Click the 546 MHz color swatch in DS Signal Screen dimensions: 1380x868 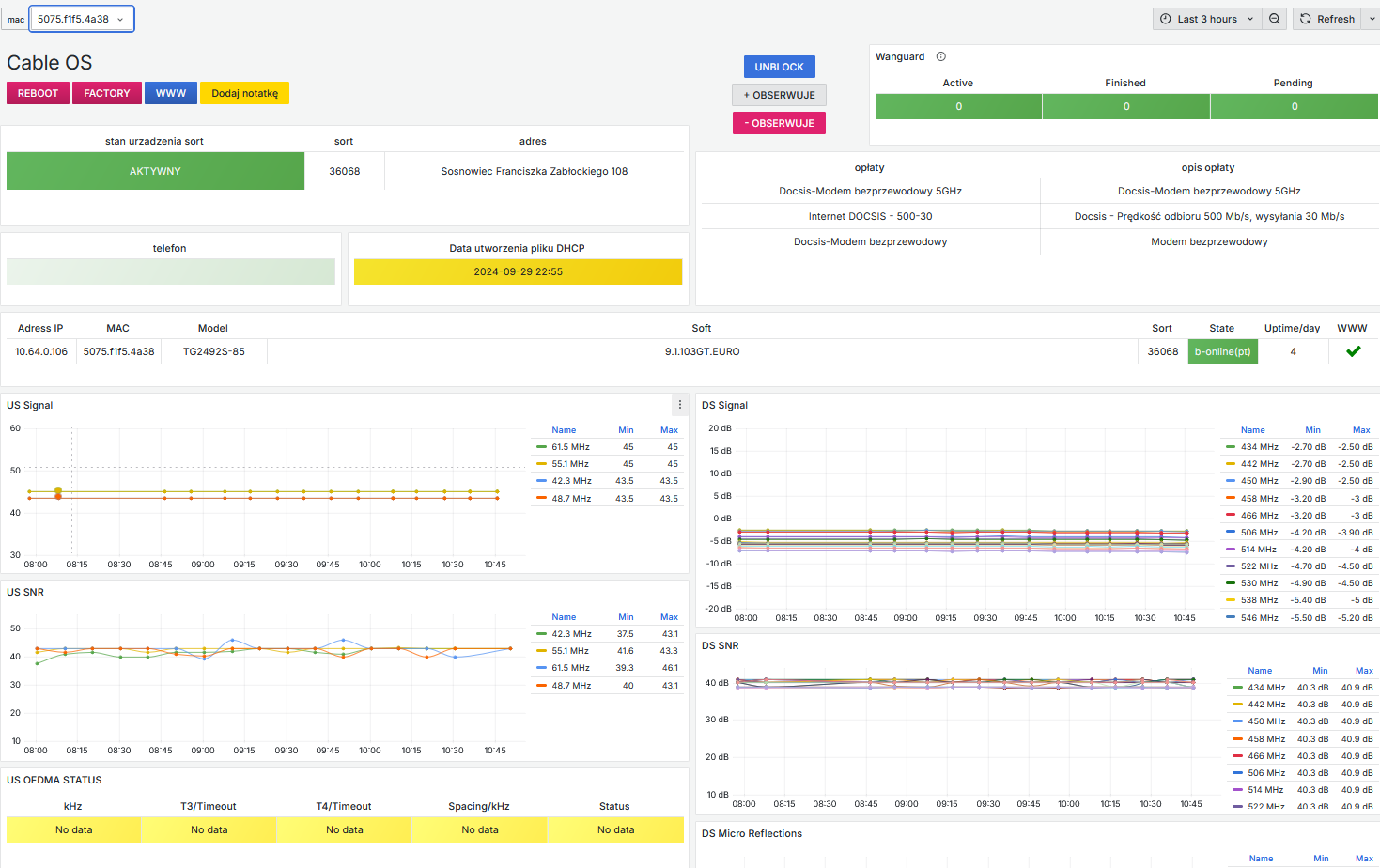pyautogui.click(x=1231, y=617)
